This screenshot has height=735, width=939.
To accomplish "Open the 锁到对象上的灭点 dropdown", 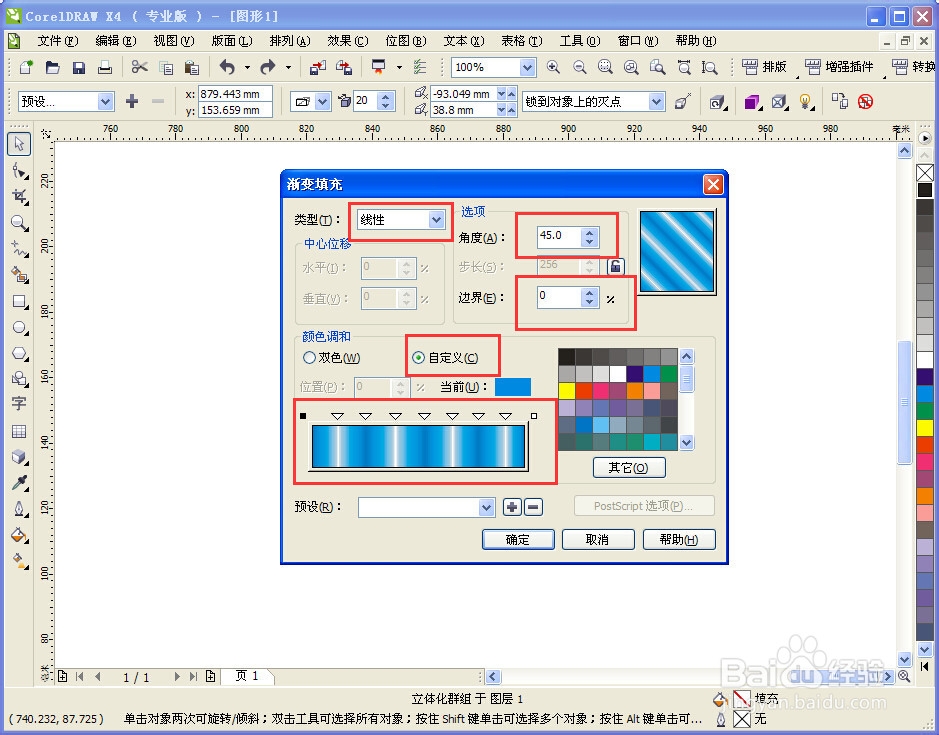I will tap(656, 102).
